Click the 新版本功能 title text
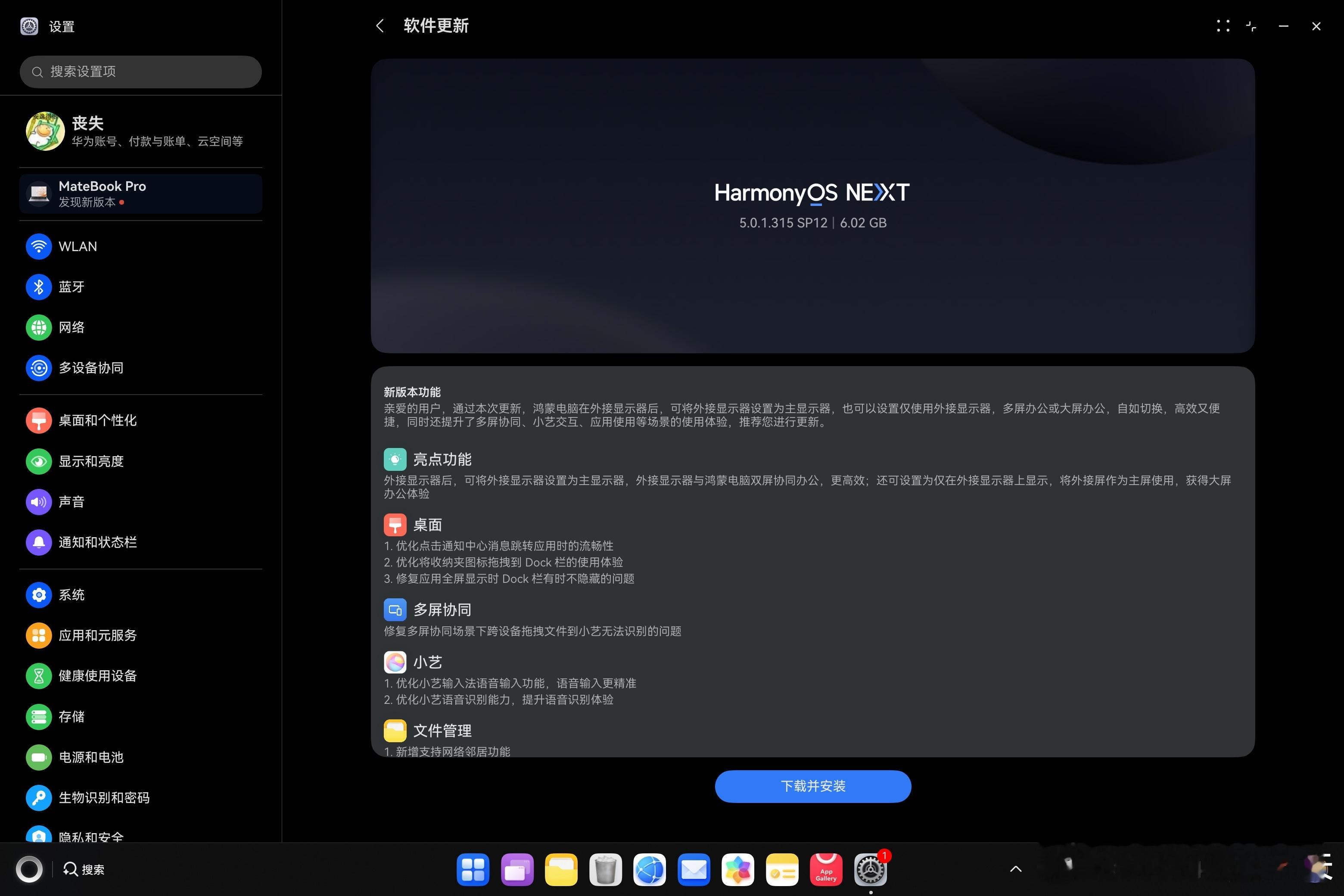Viewport: 1344px width, 896px height. pyautogui.click(x=412, y=392)
